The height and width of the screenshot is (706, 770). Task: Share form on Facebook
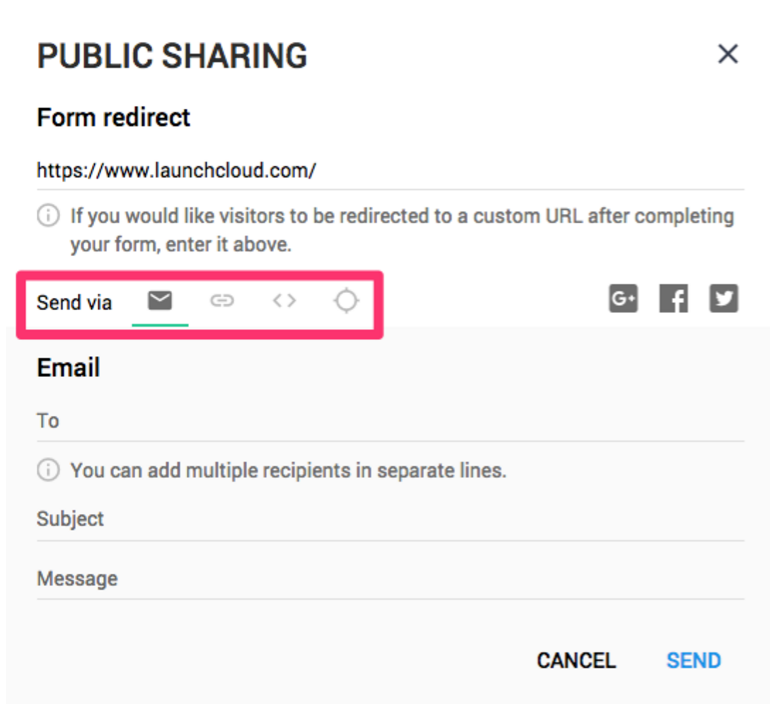pyautogui.click(x=673, y=298)
